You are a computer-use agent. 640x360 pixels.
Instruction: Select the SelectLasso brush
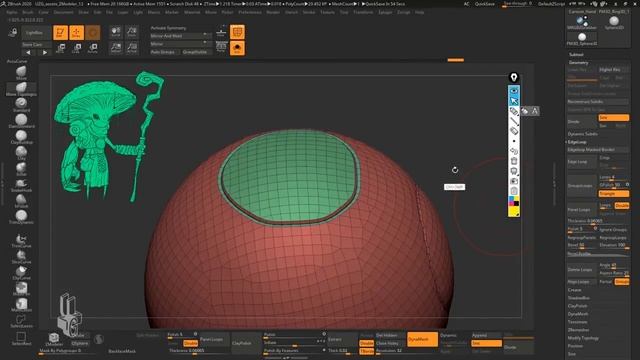point(21,321)
